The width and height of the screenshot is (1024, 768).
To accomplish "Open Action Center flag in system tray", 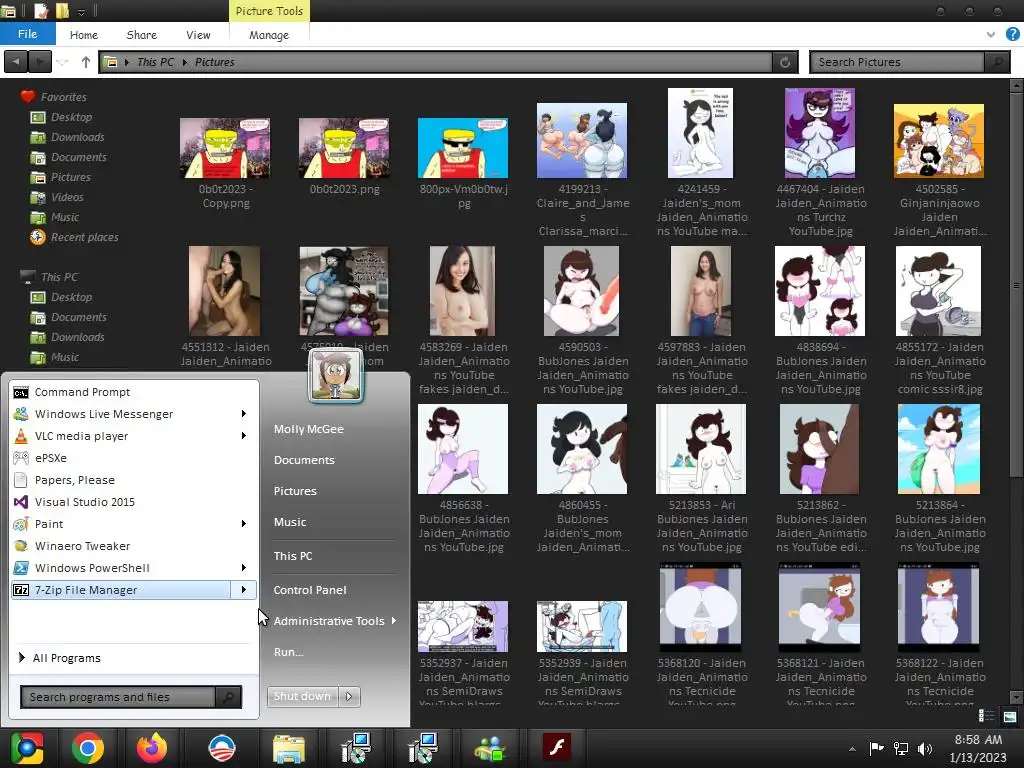I will pyautogui.click(x=876, y=749).
